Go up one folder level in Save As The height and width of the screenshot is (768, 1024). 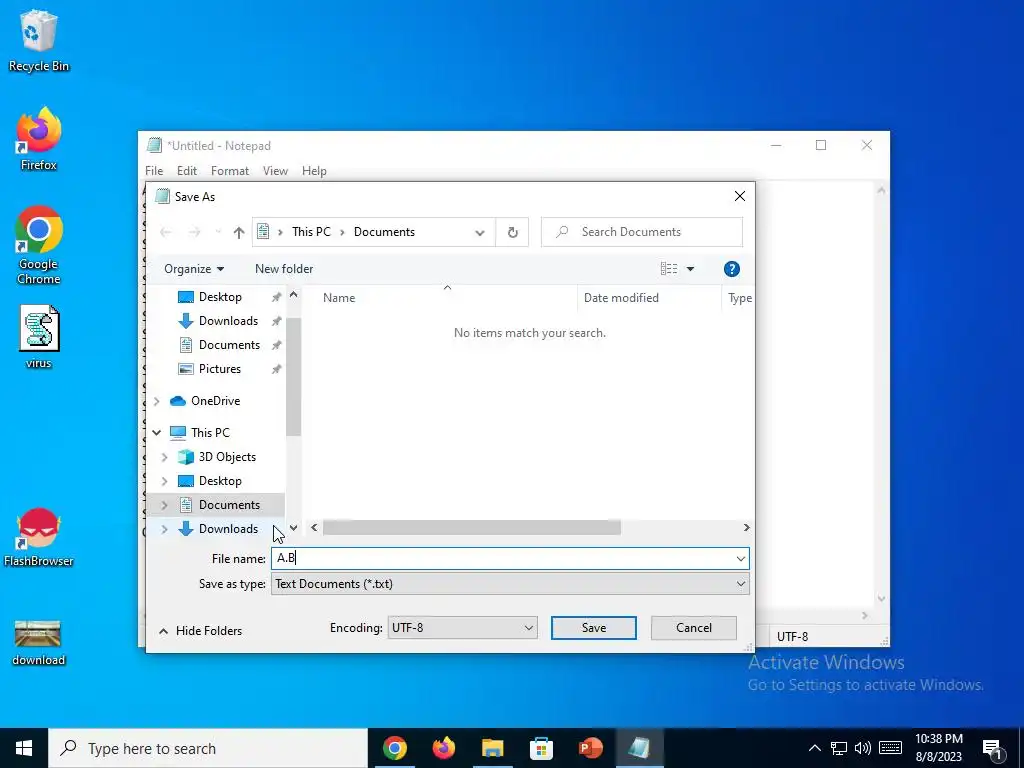(x=238, y=232)
